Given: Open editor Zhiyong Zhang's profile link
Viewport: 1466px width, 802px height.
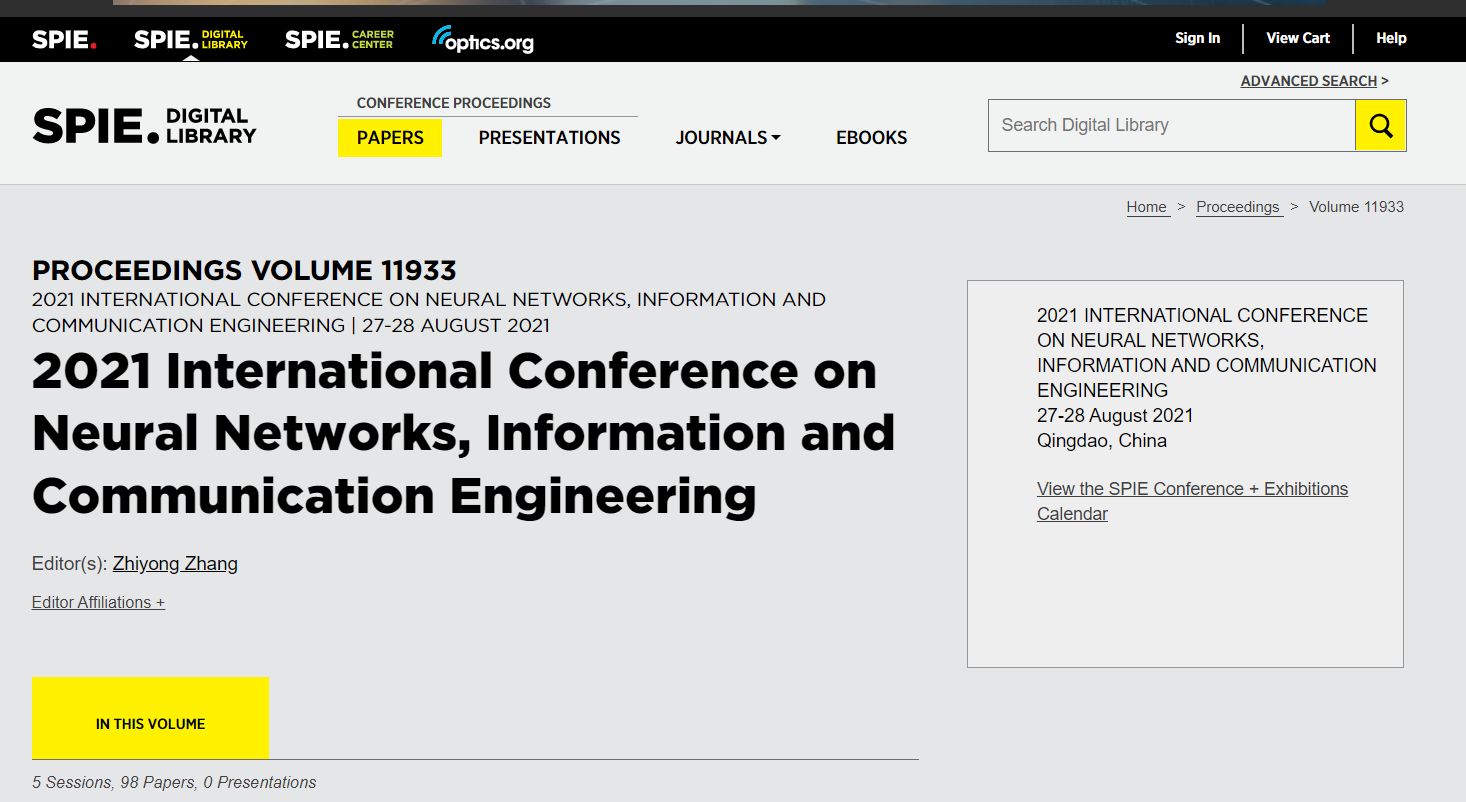Looking at the screenshot, I should click(175, 564).
